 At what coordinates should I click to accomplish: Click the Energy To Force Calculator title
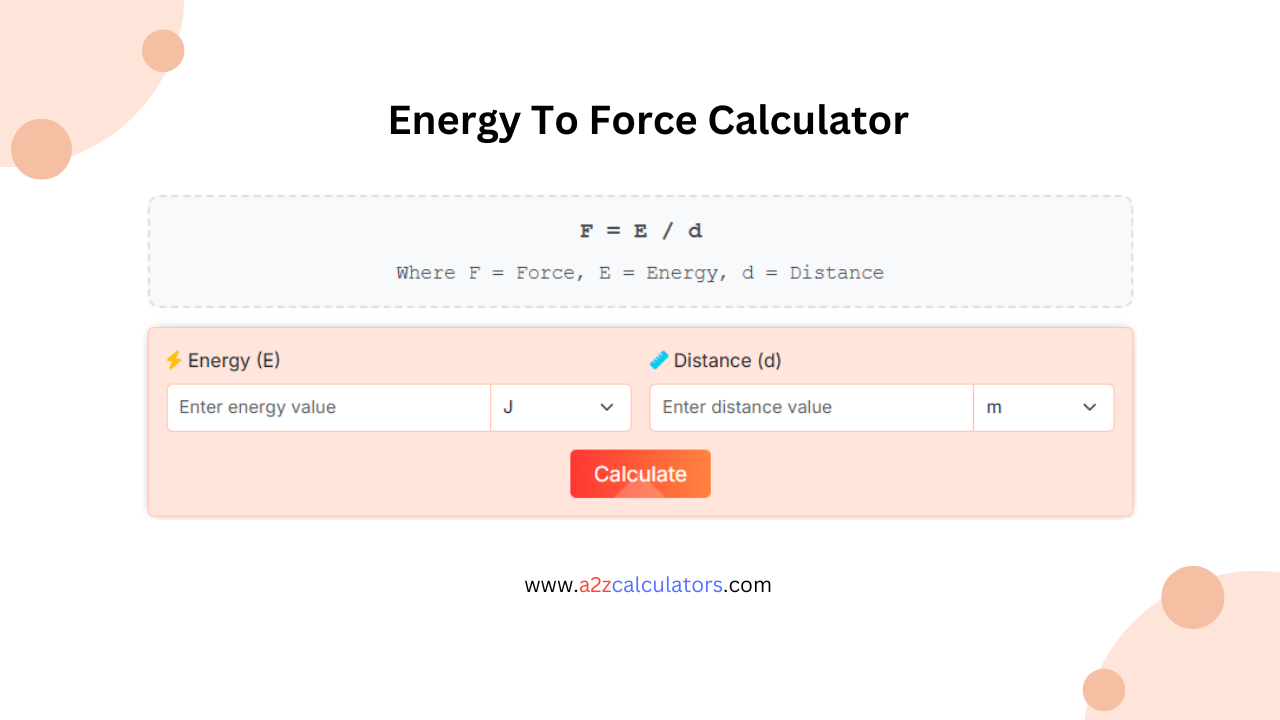click(648, 120)
